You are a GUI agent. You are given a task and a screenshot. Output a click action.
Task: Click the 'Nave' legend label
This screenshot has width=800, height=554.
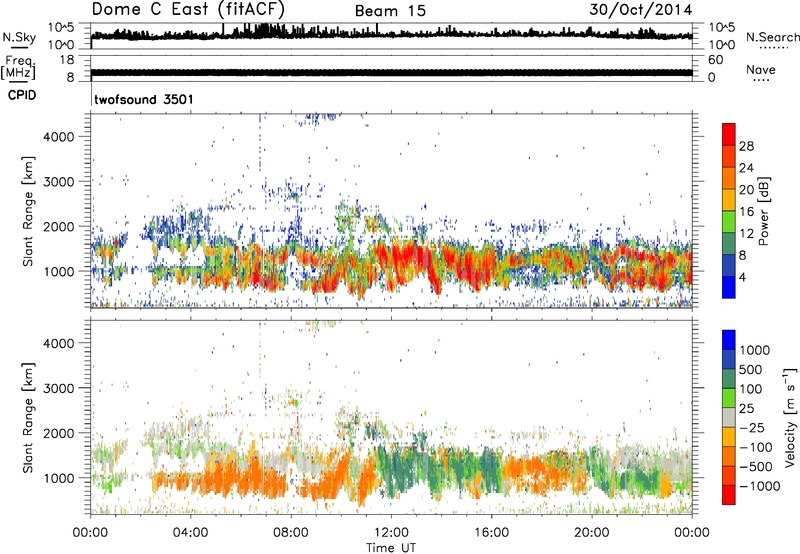pos(761,69)
